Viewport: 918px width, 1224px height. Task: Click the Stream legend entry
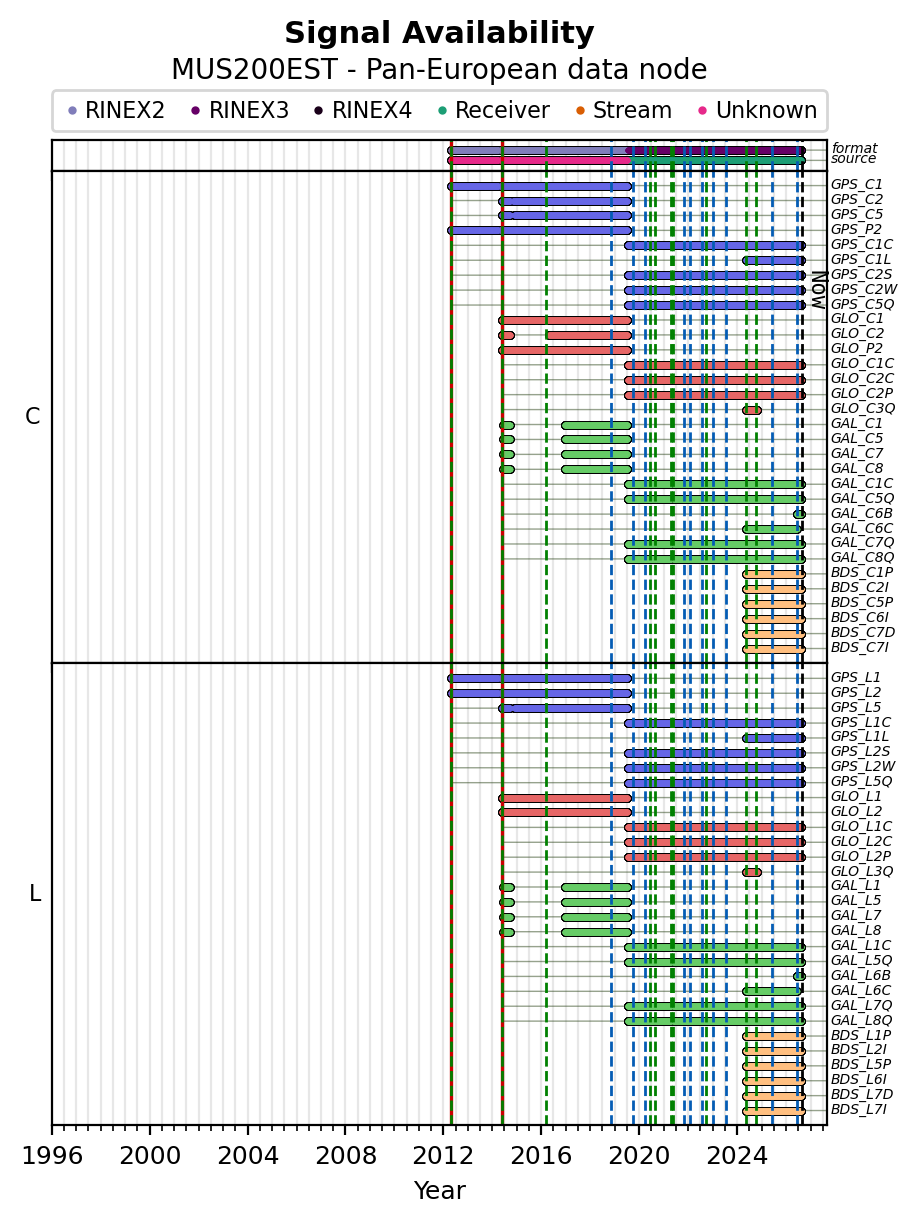point(623,111)
